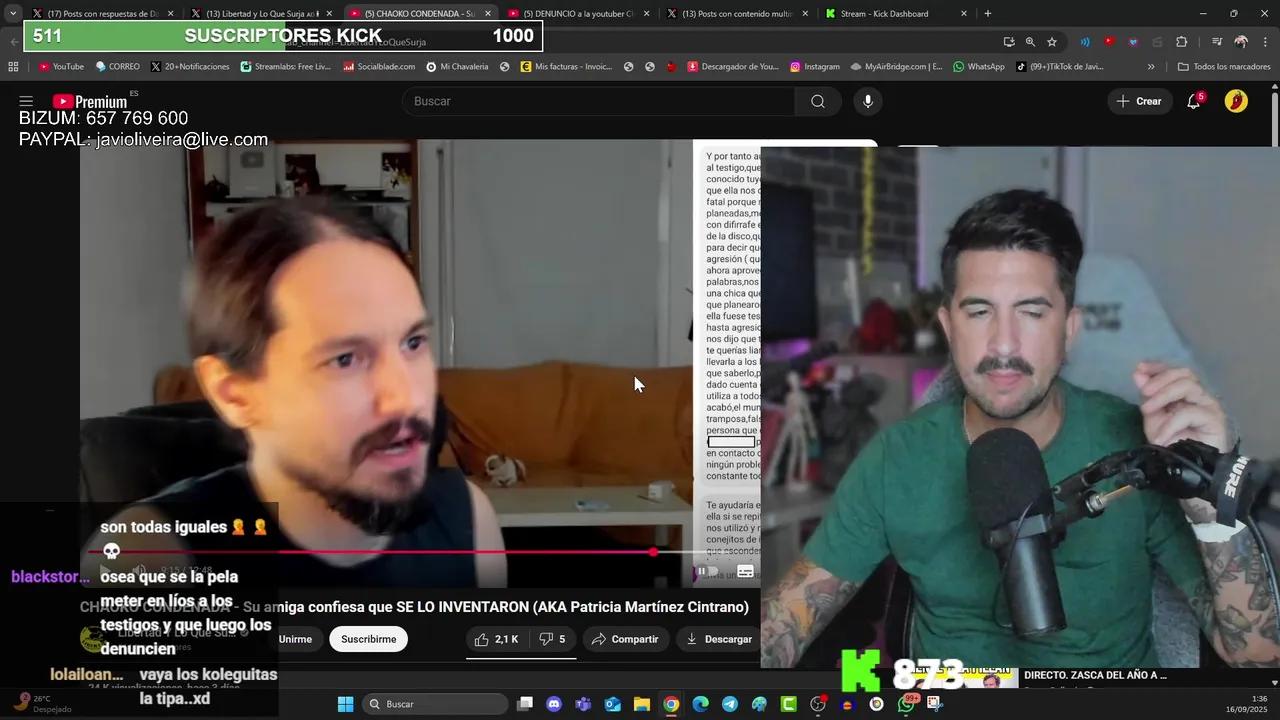This screenshot has width=1280, height=720.
Task: Open the YouTube account avatar menu
Action: [x=1236, y=101]
